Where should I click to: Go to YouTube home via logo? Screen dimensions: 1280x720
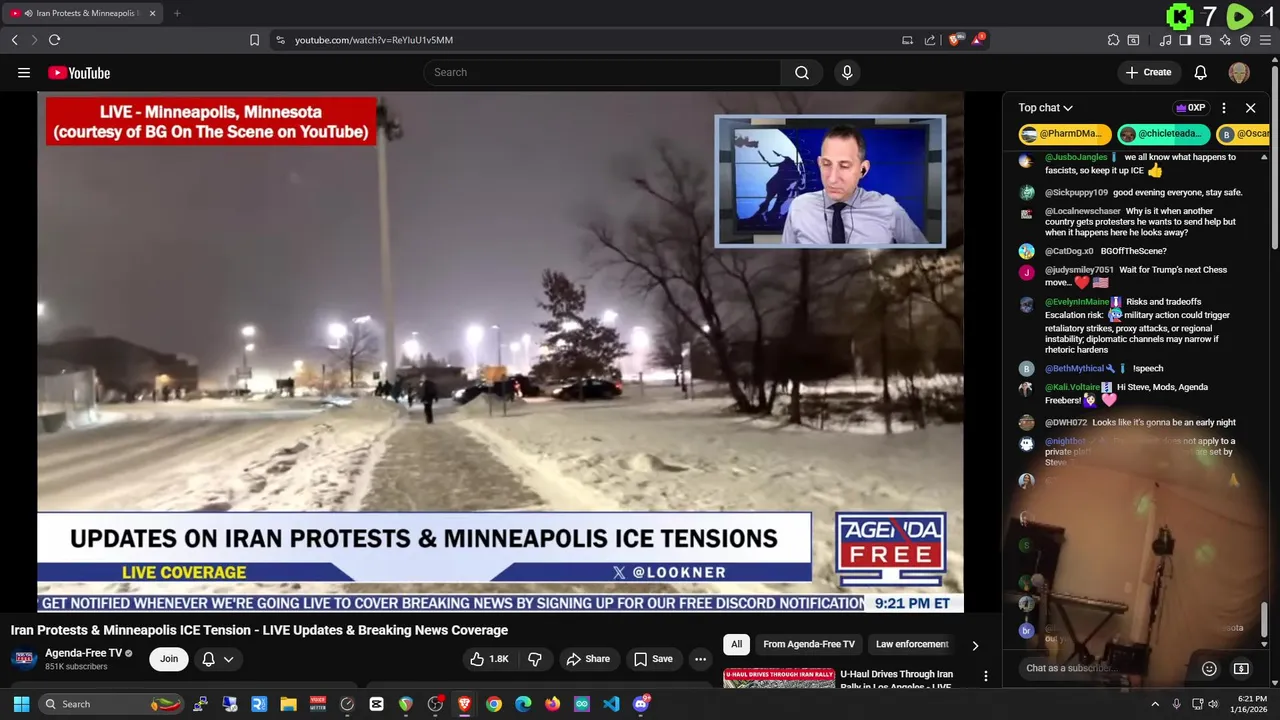79,72
